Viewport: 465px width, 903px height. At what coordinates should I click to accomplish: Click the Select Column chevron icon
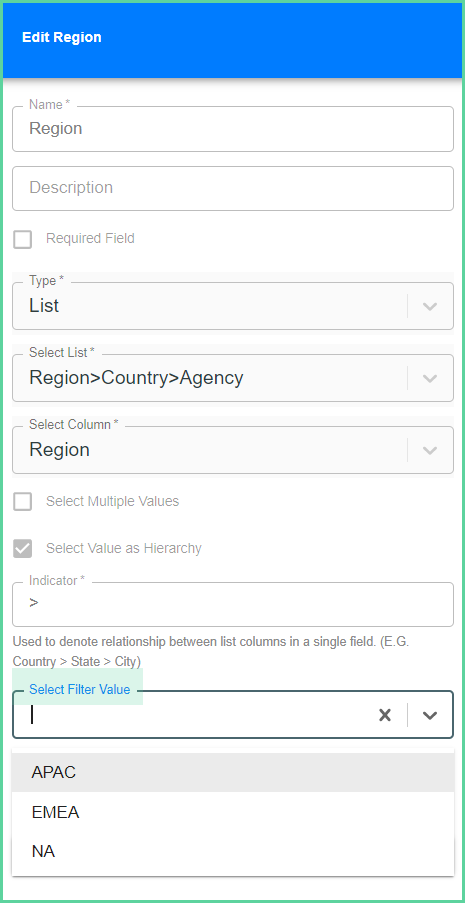[430, 450]
